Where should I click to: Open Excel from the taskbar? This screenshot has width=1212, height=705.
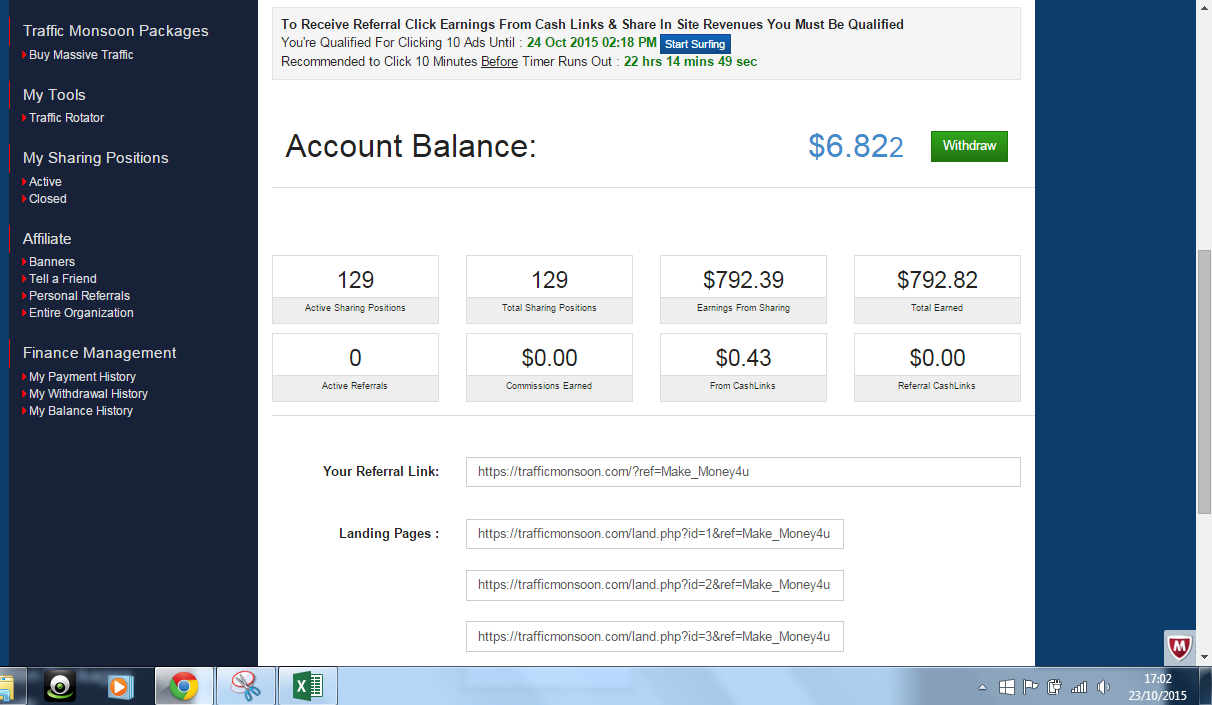point(307,686)
